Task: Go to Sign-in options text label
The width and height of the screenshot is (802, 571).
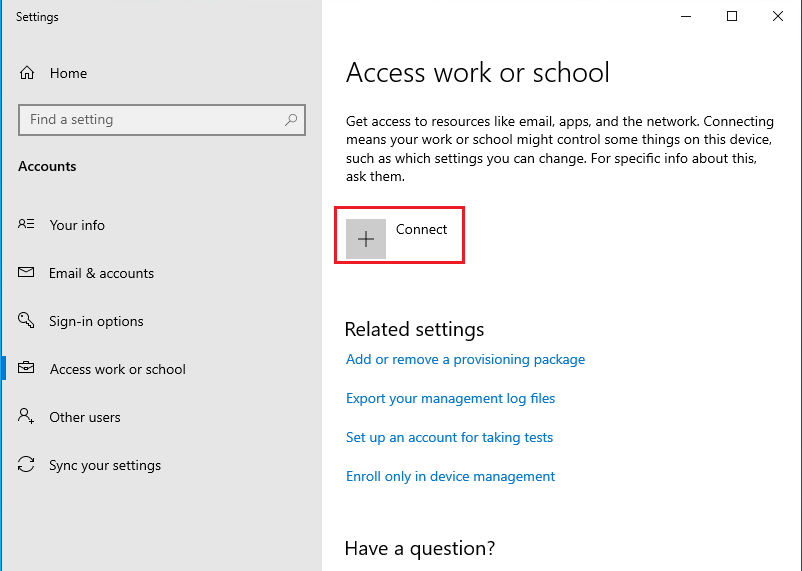Action: tap(96, 321)
